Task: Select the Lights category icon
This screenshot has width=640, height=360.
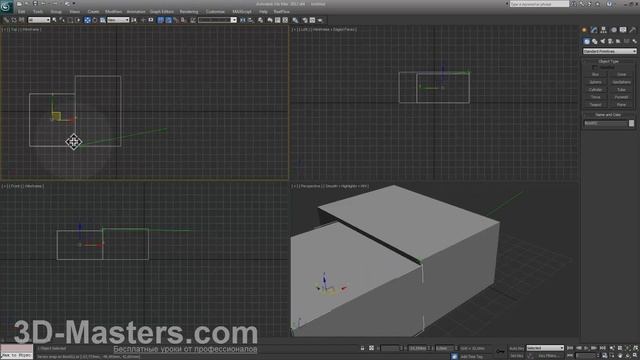Action: click(603, 41)
